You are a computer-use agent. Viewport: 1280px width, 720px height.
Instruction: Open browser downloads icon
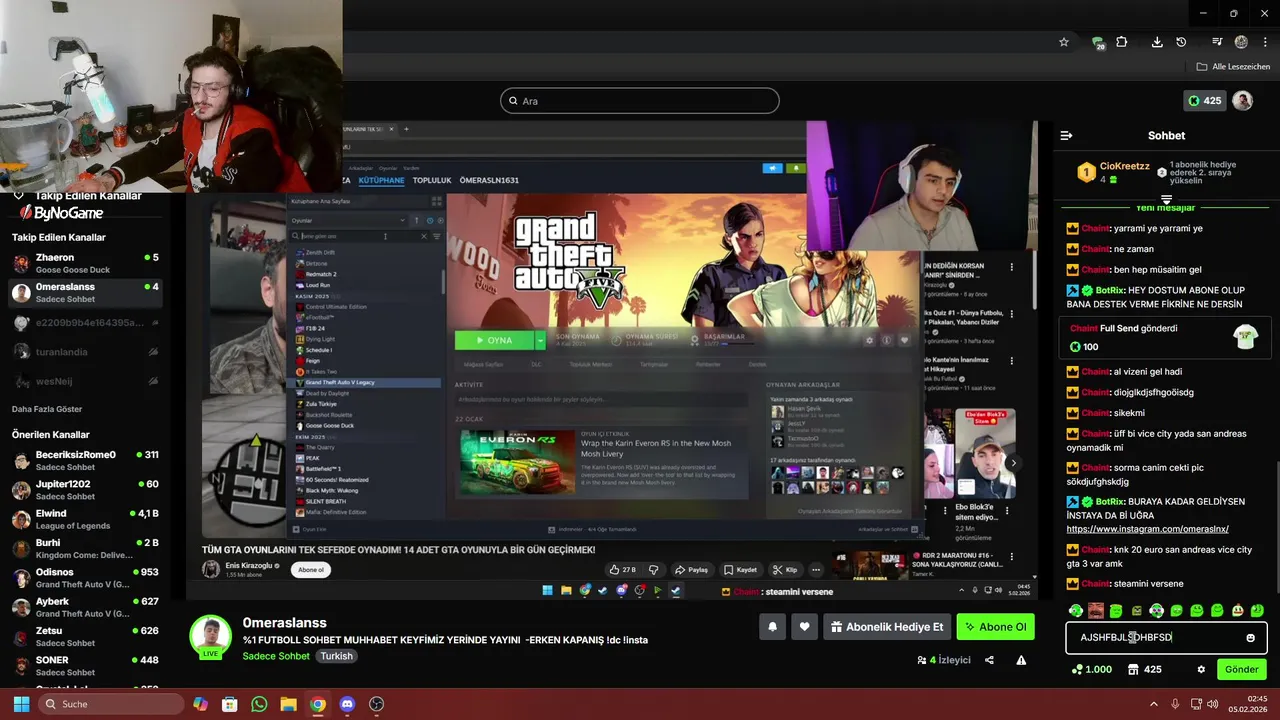pyautogui.click(x=1157, y=42)
